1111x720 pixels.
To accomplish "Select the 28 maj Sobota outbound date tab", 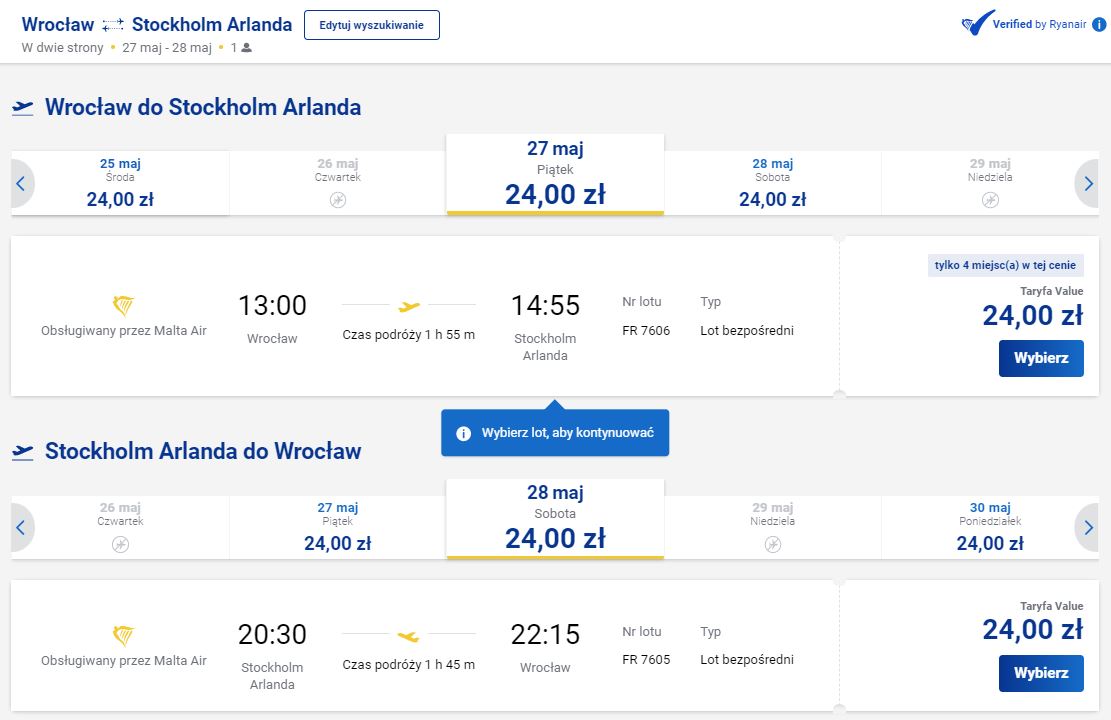I will coord(772,183).
